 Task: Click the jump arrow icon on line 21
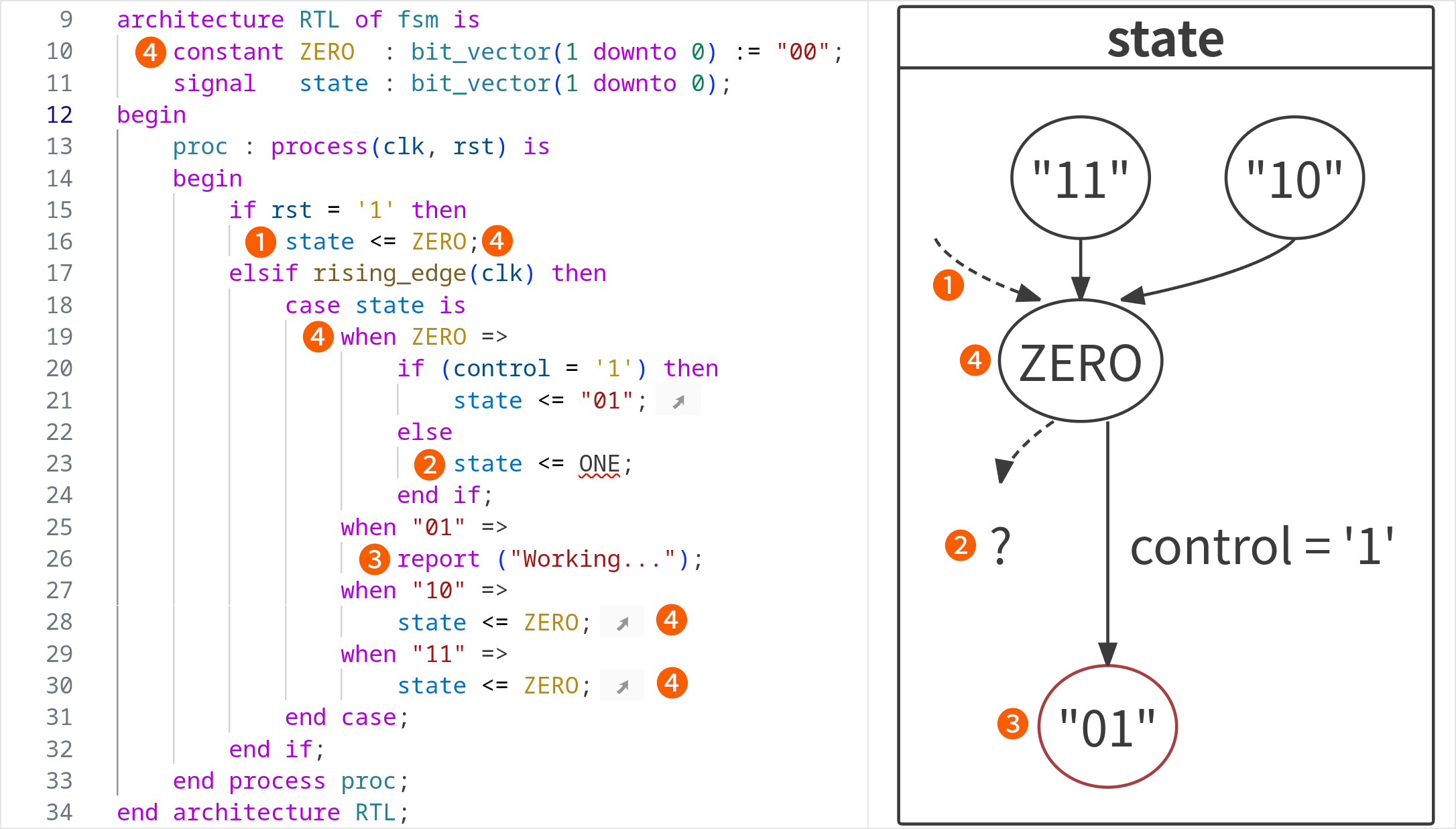tap(678, 401)
